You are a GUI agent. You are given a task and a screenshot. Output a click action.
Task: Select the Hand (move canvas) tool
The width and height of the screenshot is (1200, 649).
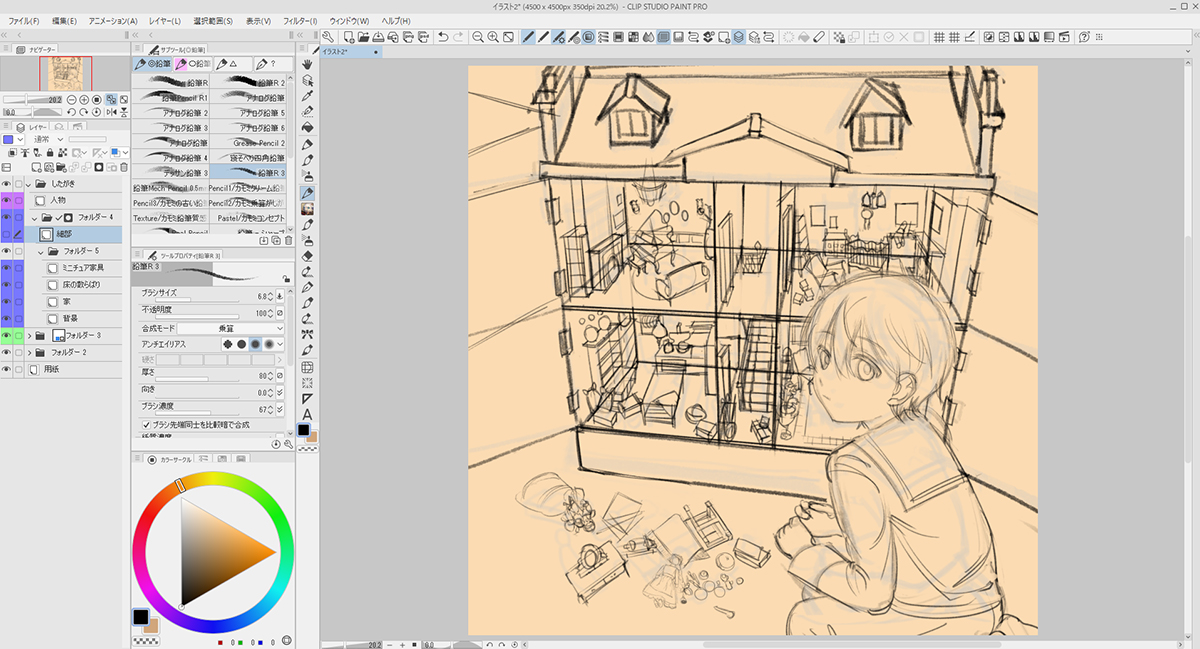(308, 64)
